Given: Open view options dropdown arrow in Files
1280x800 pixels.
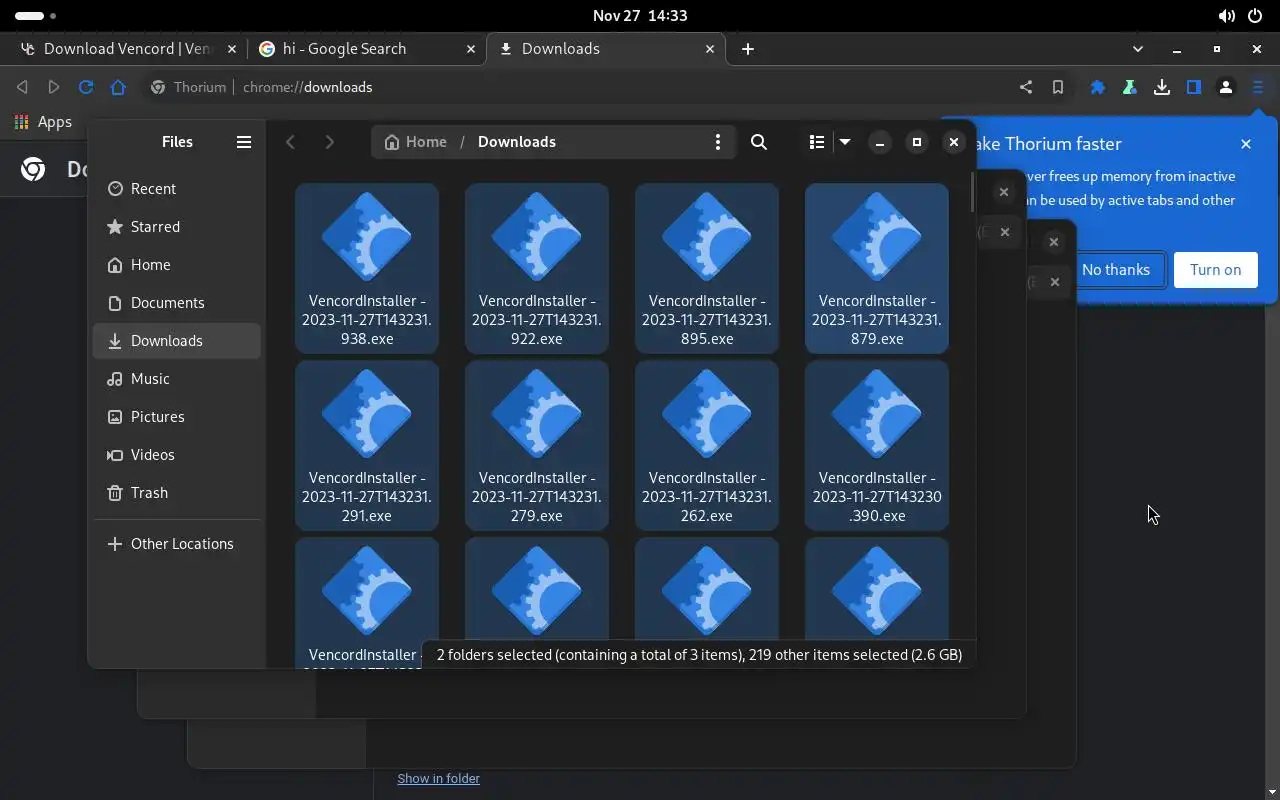Looking at the screenshot, I should [x=845, y=142].
